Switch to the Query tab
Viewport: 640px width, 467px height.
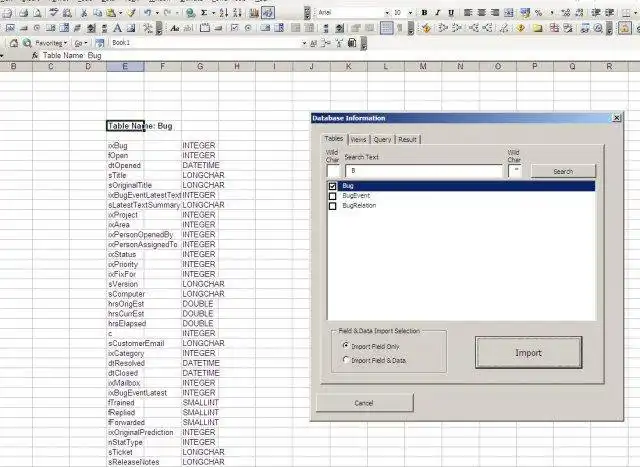tap(382, 140)
